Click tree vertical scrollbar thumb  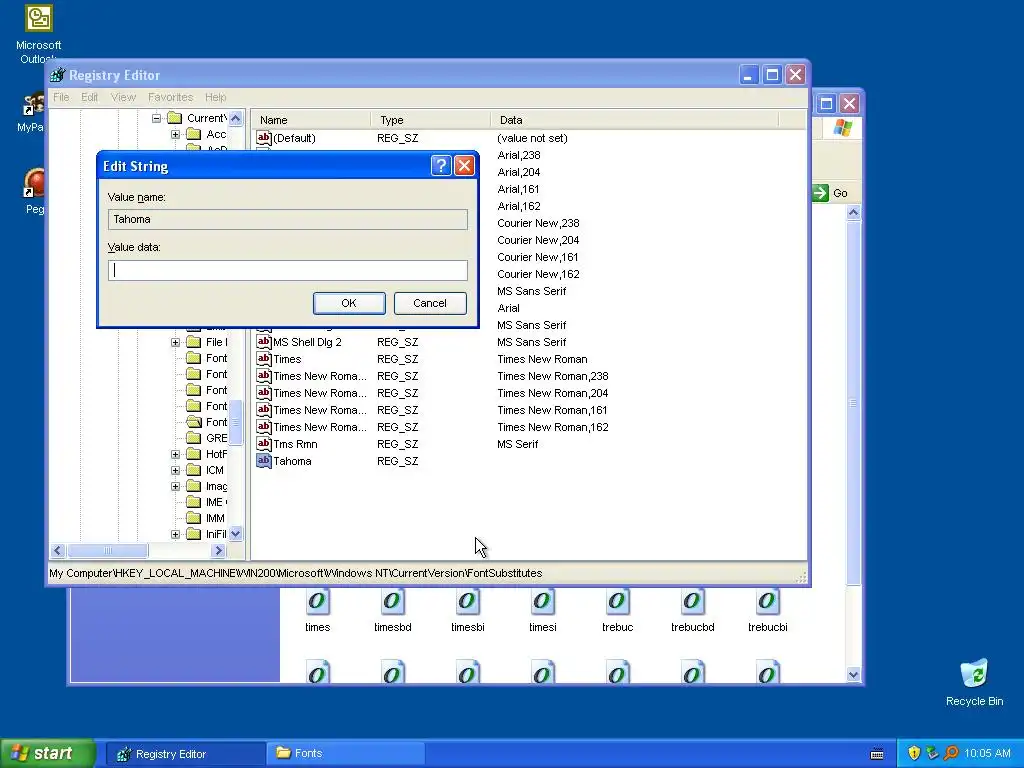236,422
